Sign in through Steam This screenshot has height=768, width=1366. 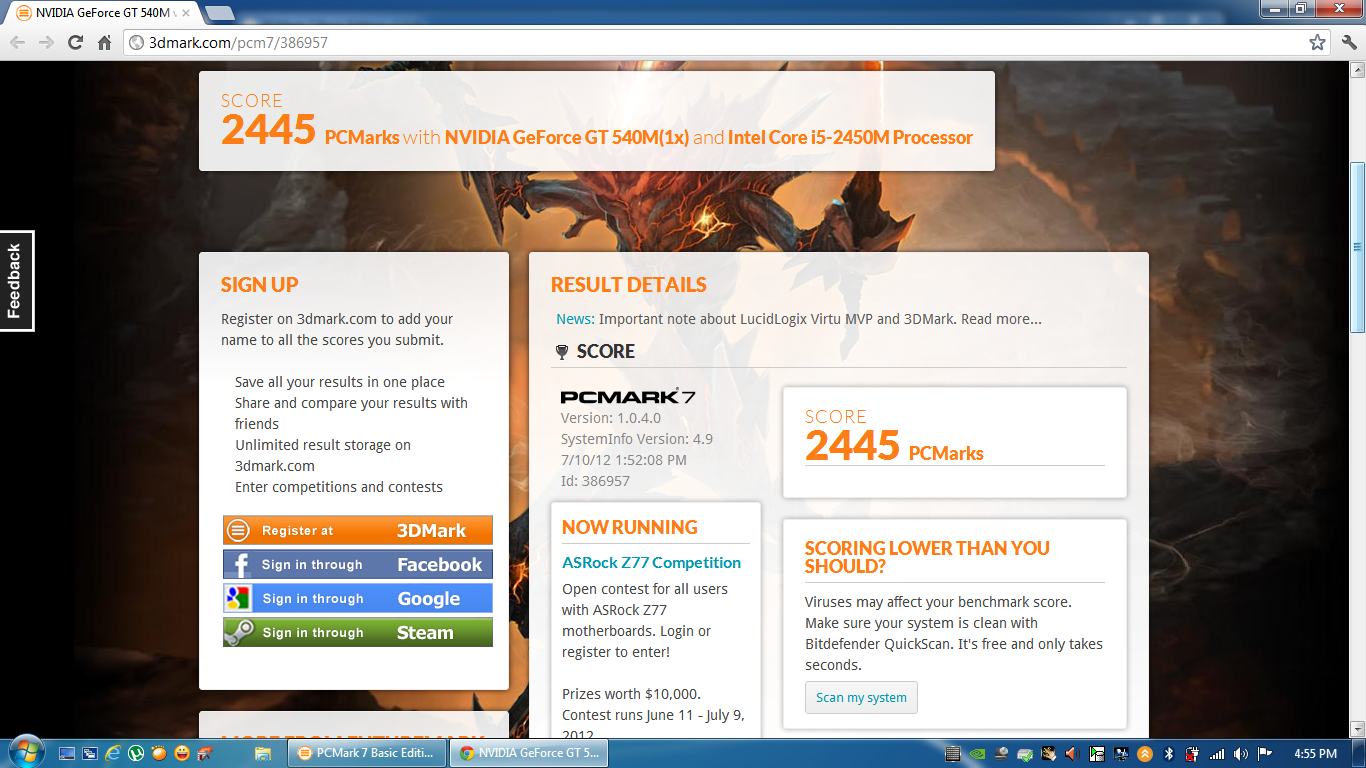click(358, 632)
